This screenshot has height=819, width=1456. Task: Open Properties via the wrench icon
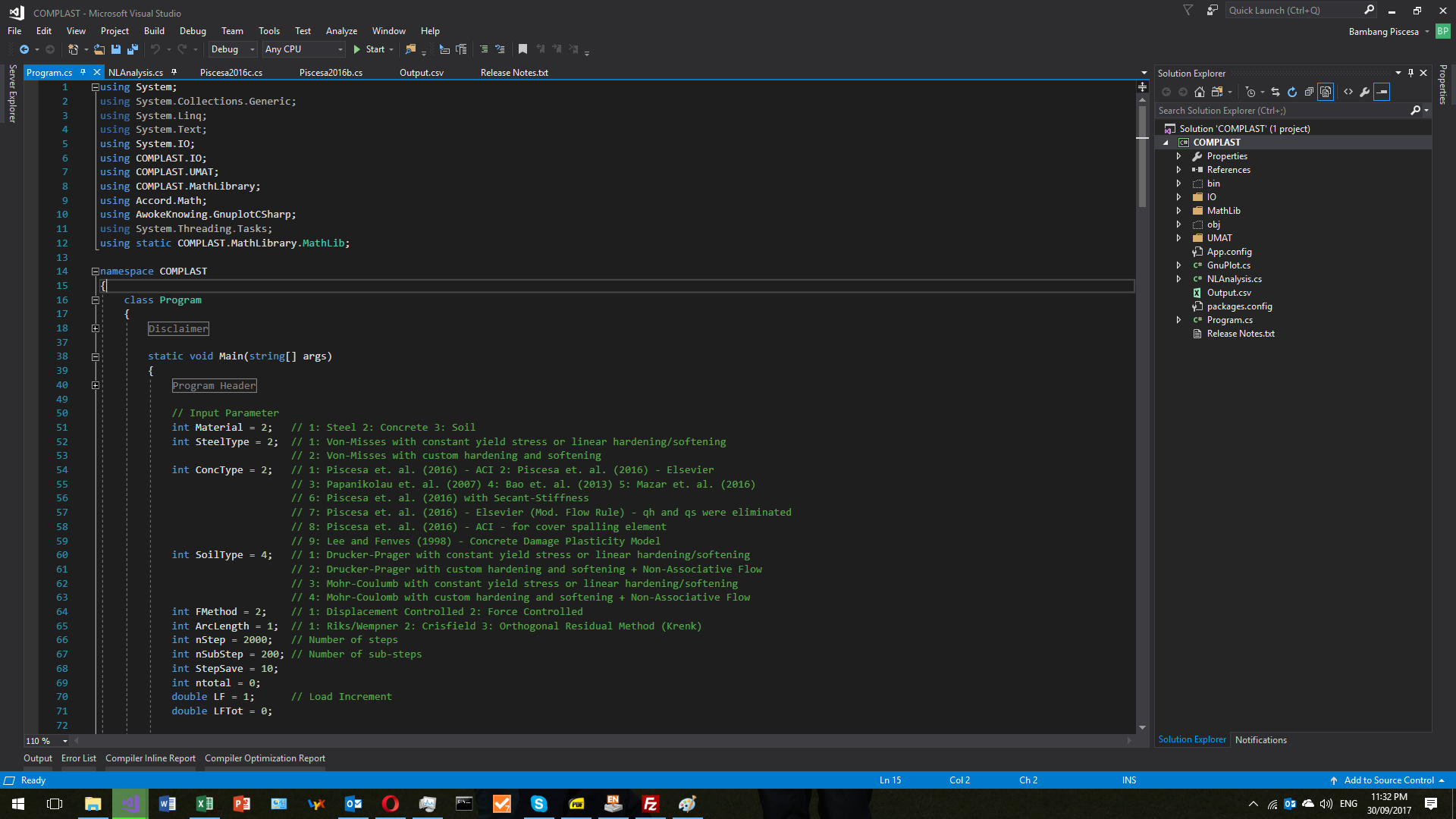[1365, 92]
